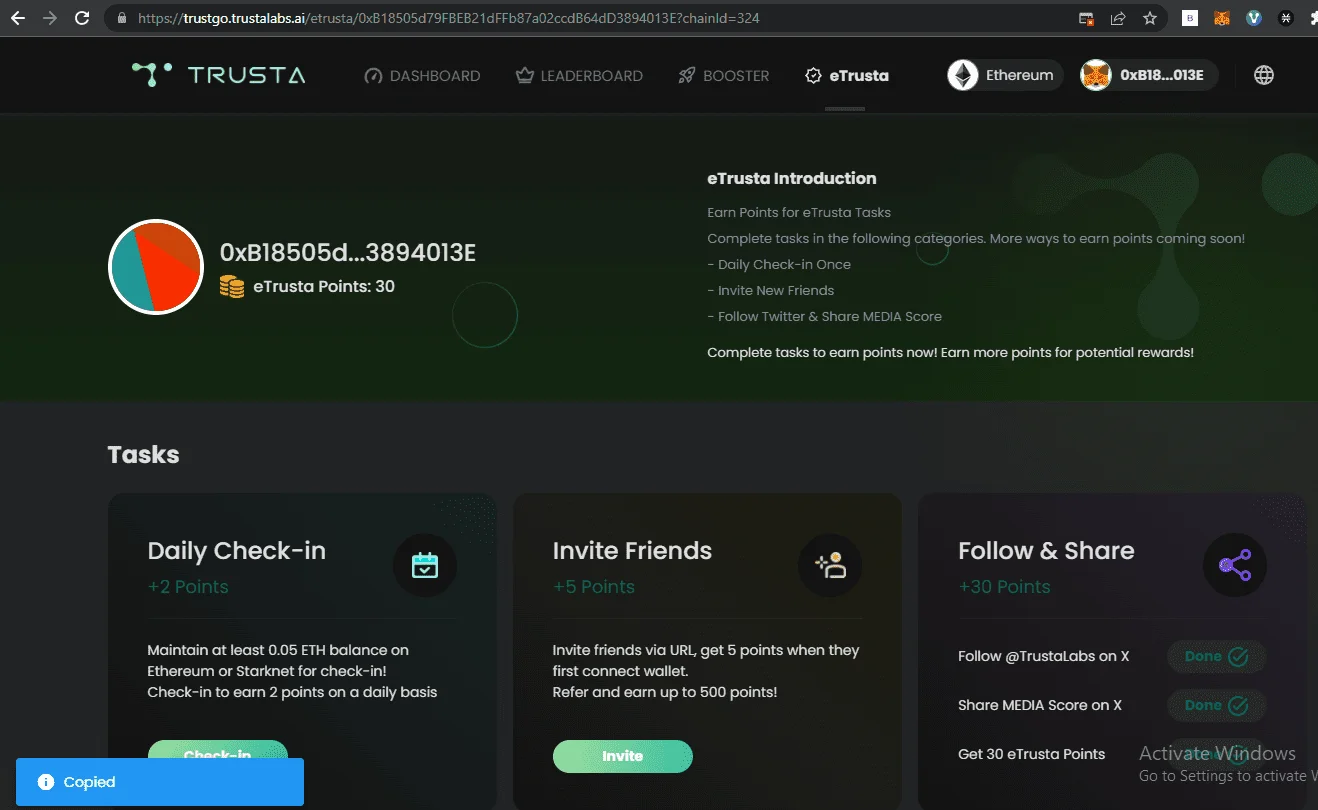
Task: Click the Trusta logo icon
Action: point(152,75)
